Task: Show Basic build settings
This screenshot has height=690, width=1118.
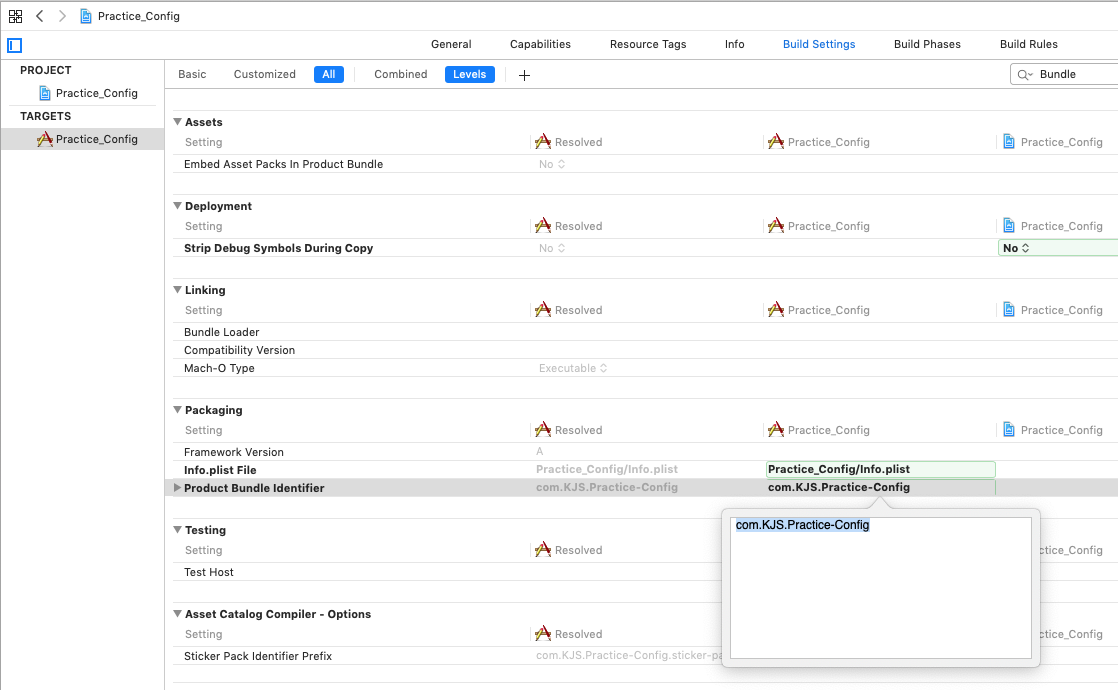Action: pyautogui.click(x=192, y=74)
